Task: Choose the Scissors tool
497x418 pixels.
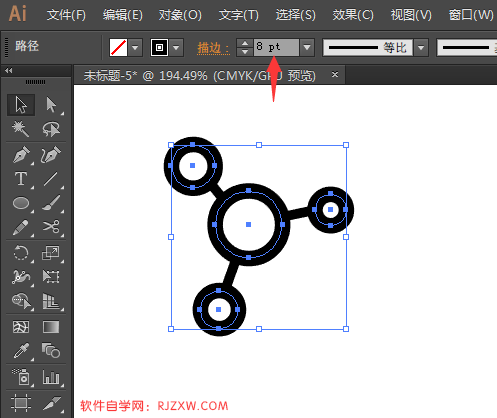Action: click(51, 227)
